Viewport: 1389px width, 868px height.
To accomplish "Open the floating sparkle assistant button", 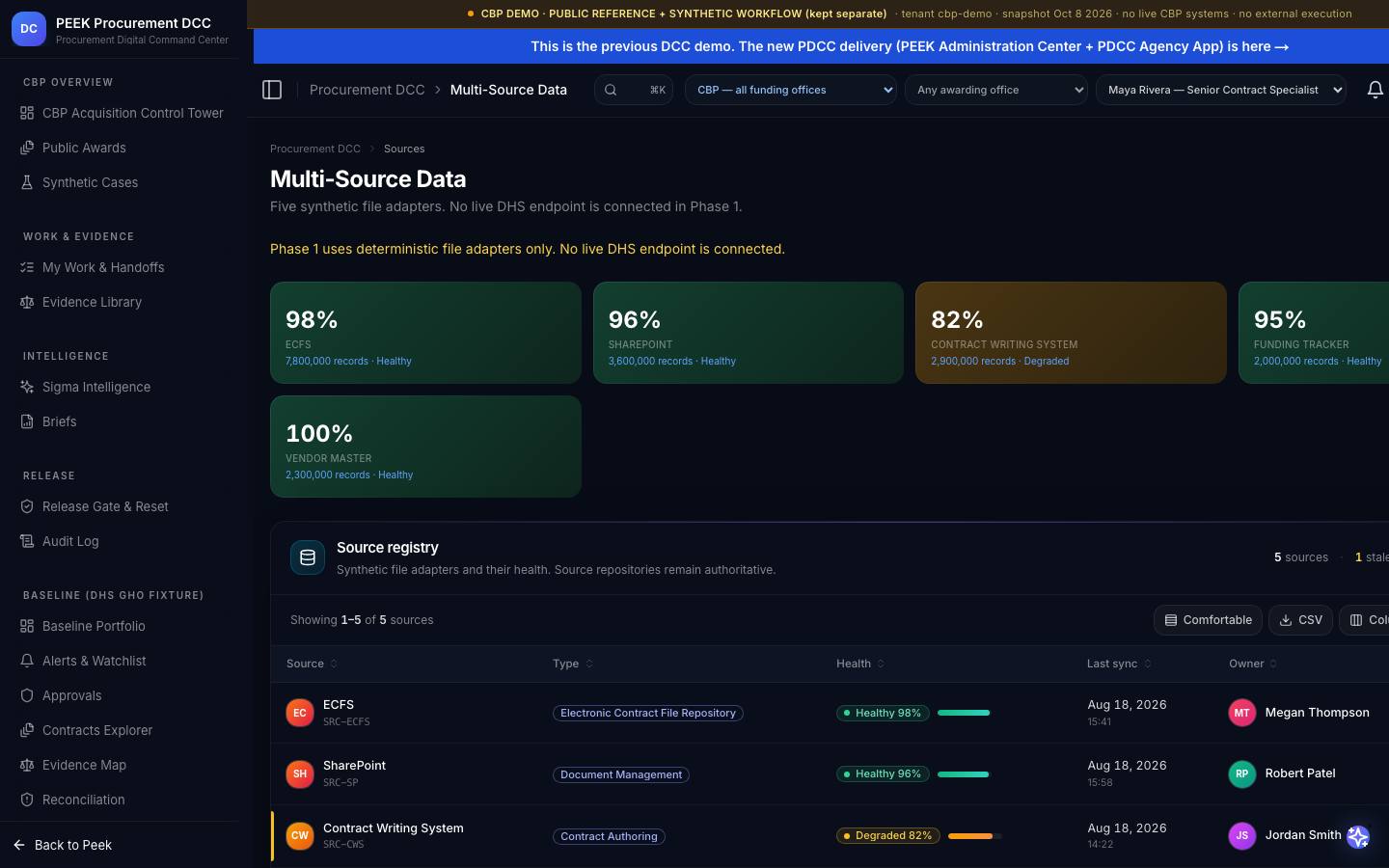I will tap(1358, 837).
